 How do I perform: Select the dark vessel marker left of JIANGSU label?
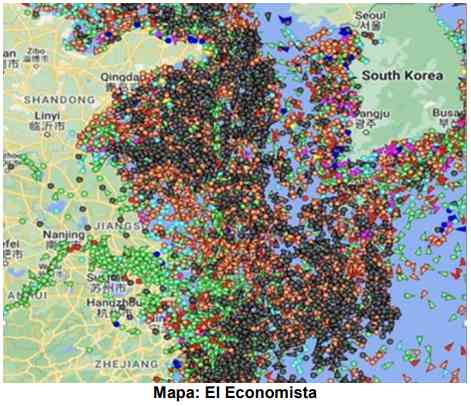click(88, 228)
